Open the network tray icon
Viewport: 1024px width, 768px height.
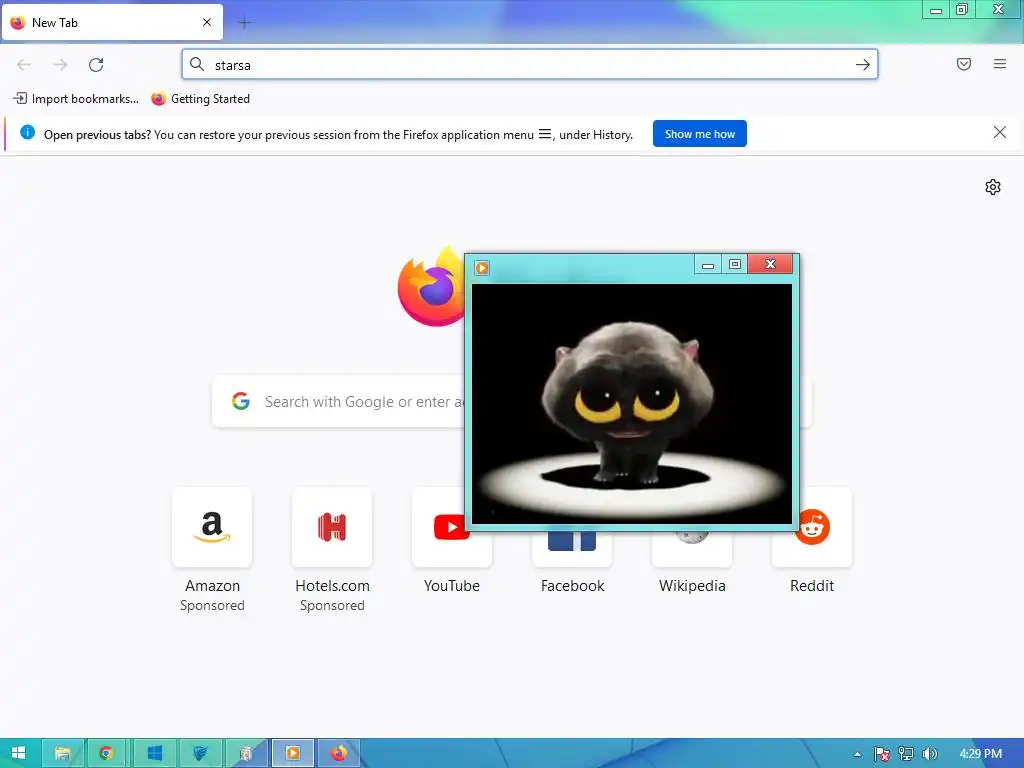click(906, 754)
